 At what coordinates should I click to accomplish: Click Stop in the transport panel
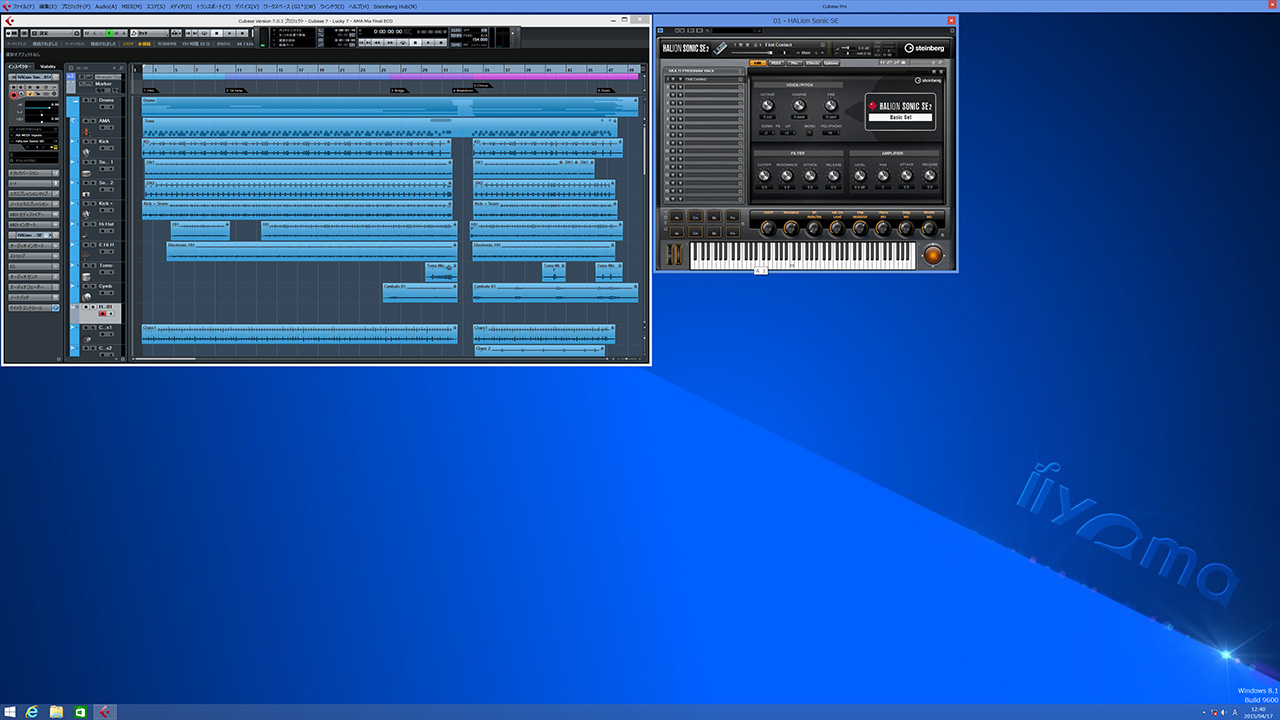(415, 42)
